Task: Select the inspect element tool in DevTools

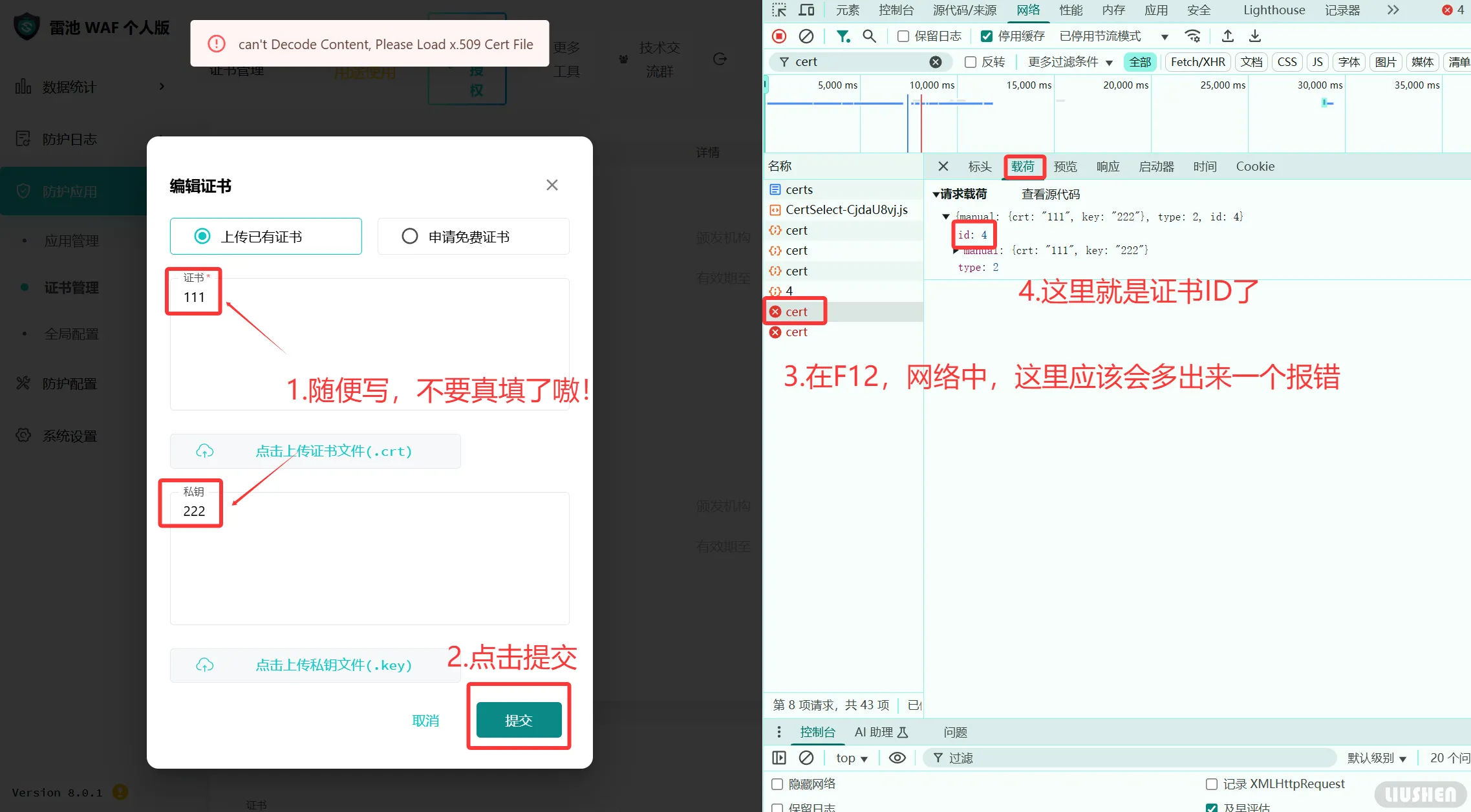Action: [780, 10]
